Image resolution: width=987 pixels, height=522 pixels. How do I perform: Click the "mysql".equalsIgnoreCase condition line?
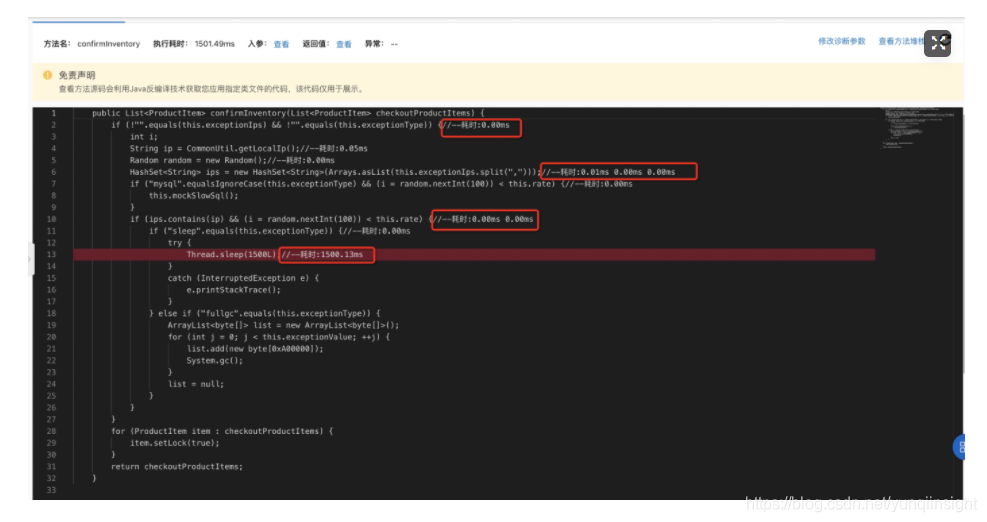[381, 184]
